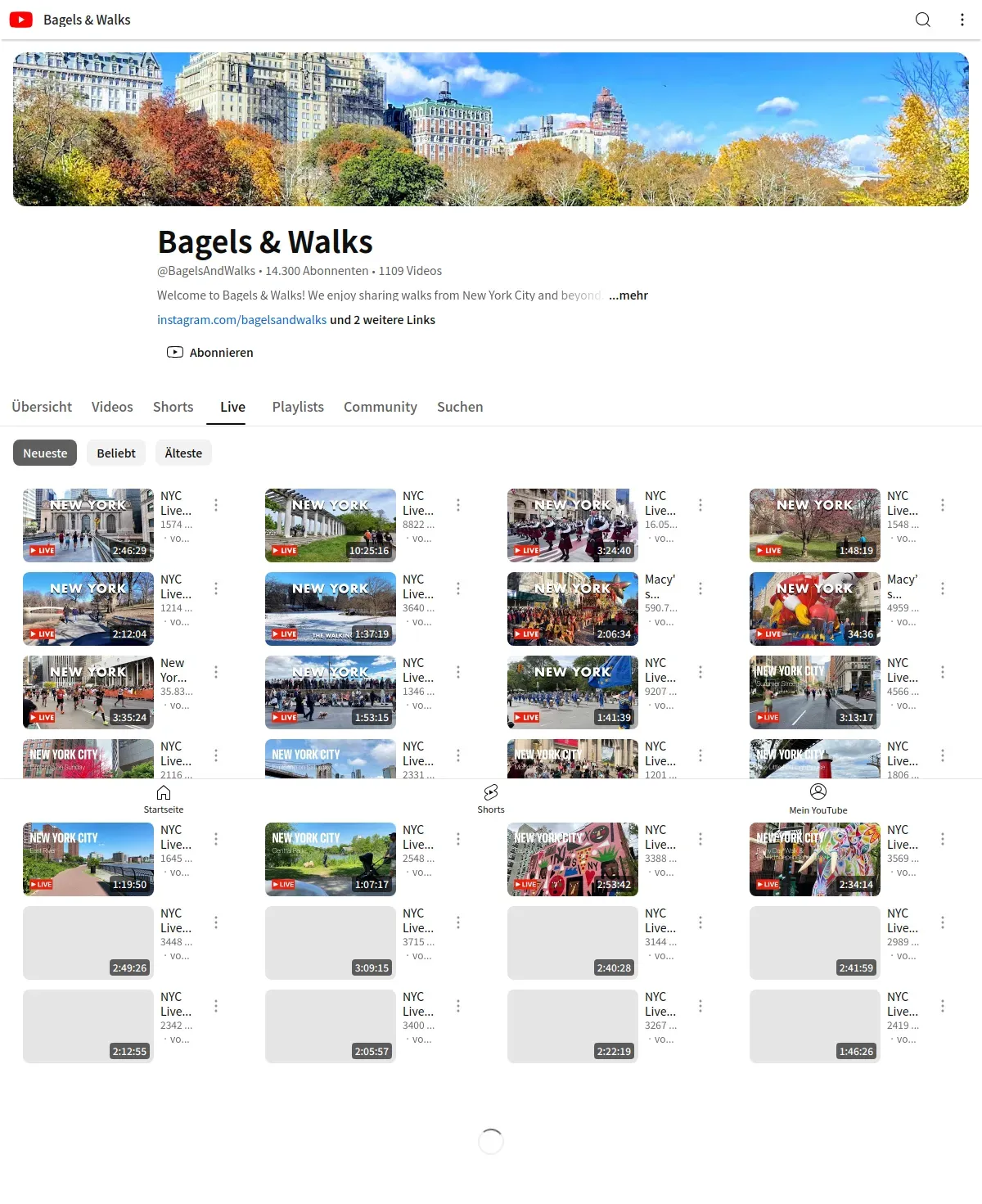982x1204 pixels.
Task: Click the YouTube logo icon
Action: coord(21,20)
